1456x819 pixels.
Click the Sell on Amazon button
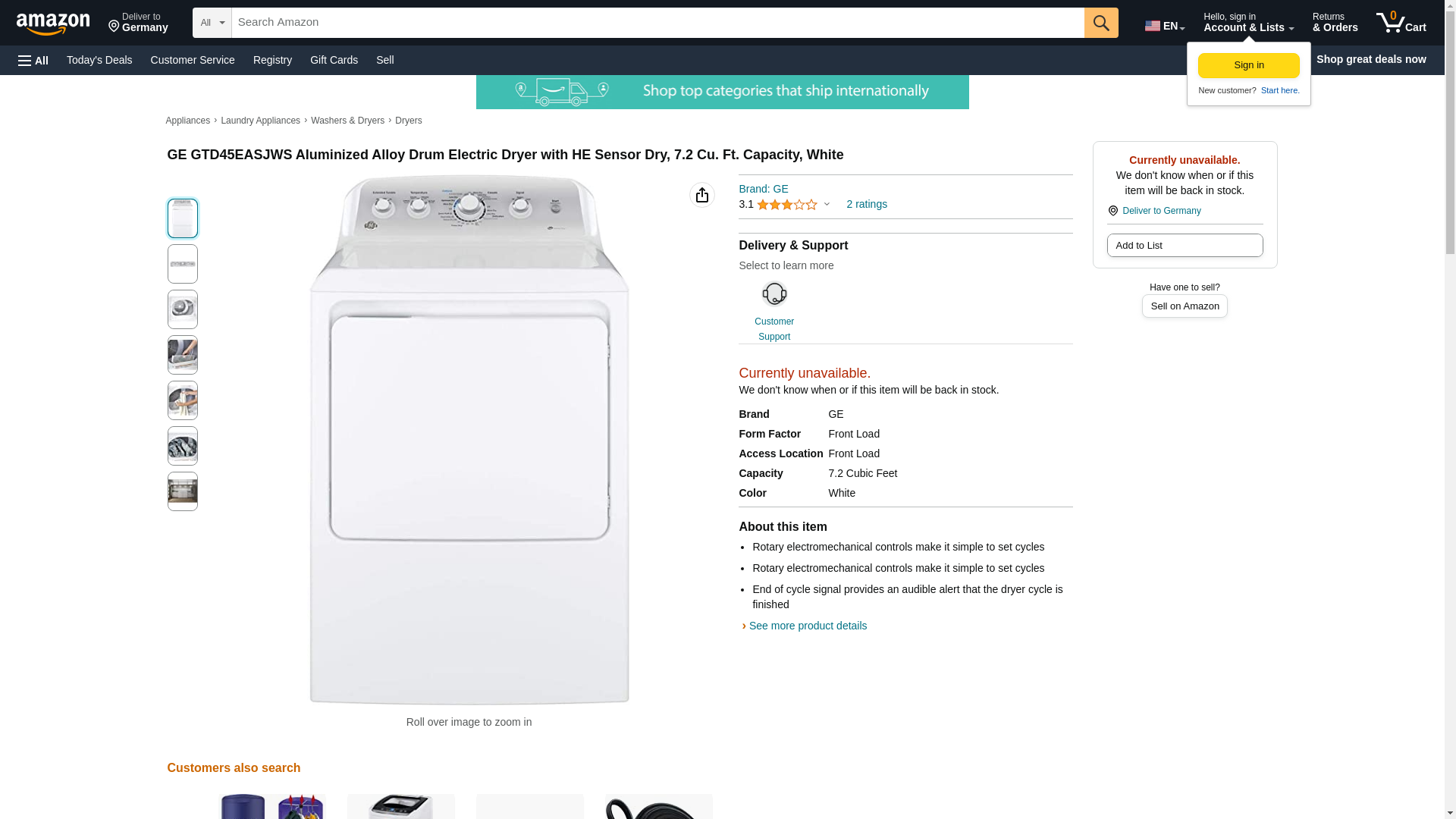pos(1185,306)
